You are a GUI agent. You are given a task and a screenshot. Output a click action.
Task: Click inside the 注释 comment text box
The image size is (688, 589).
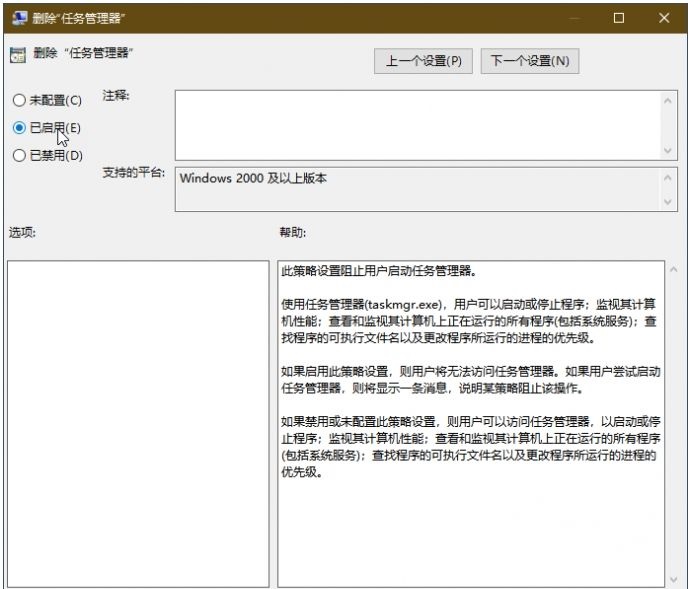coord(418,126)
